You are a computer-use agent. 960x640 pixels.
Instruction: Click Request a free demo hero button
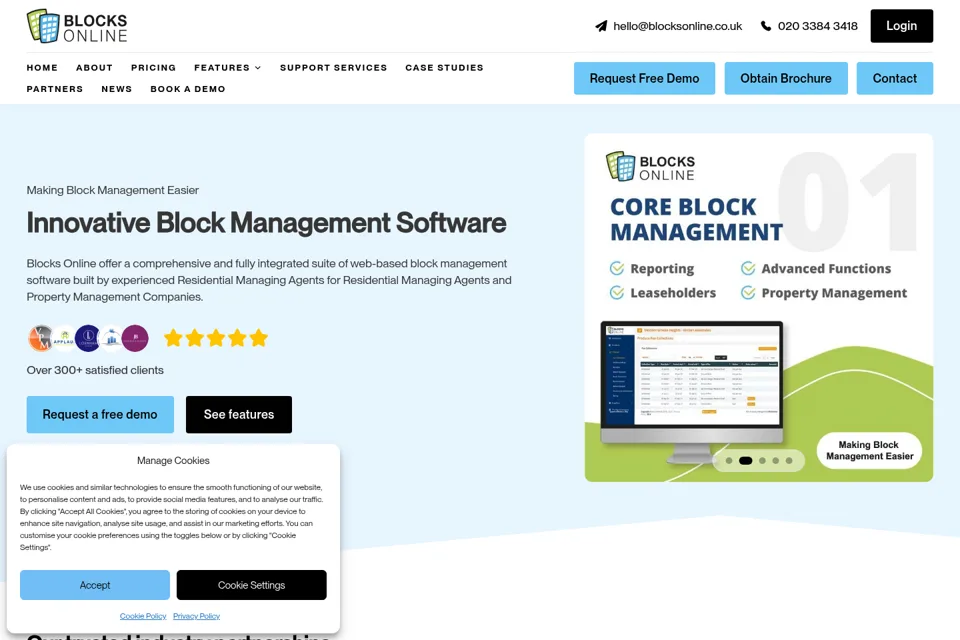[x=100, y=415]
